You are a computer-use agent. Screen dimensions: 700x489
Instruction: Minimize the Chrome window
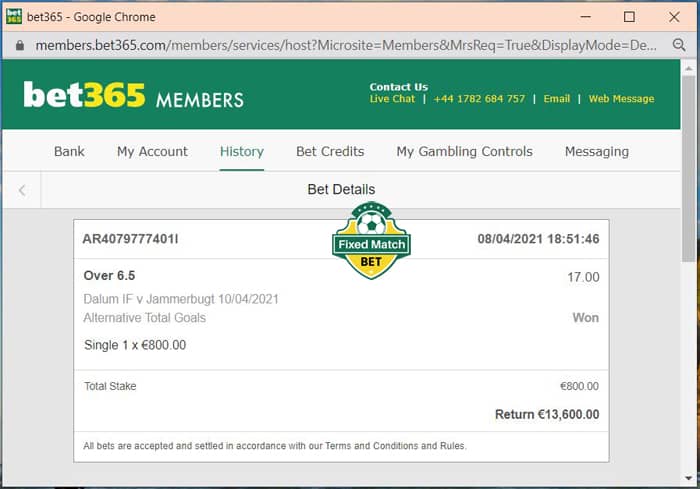(585, 17)
